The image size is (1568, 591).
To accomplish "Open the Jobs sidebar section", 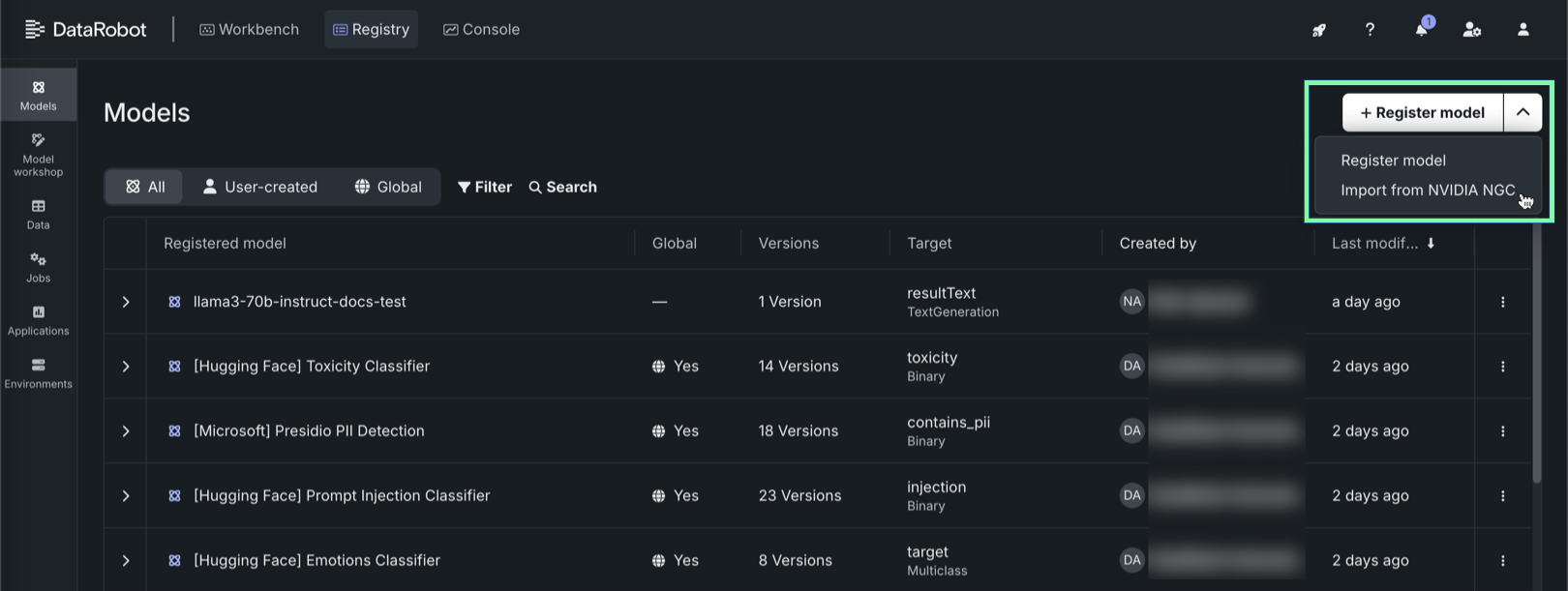I will tap(38, 267).
